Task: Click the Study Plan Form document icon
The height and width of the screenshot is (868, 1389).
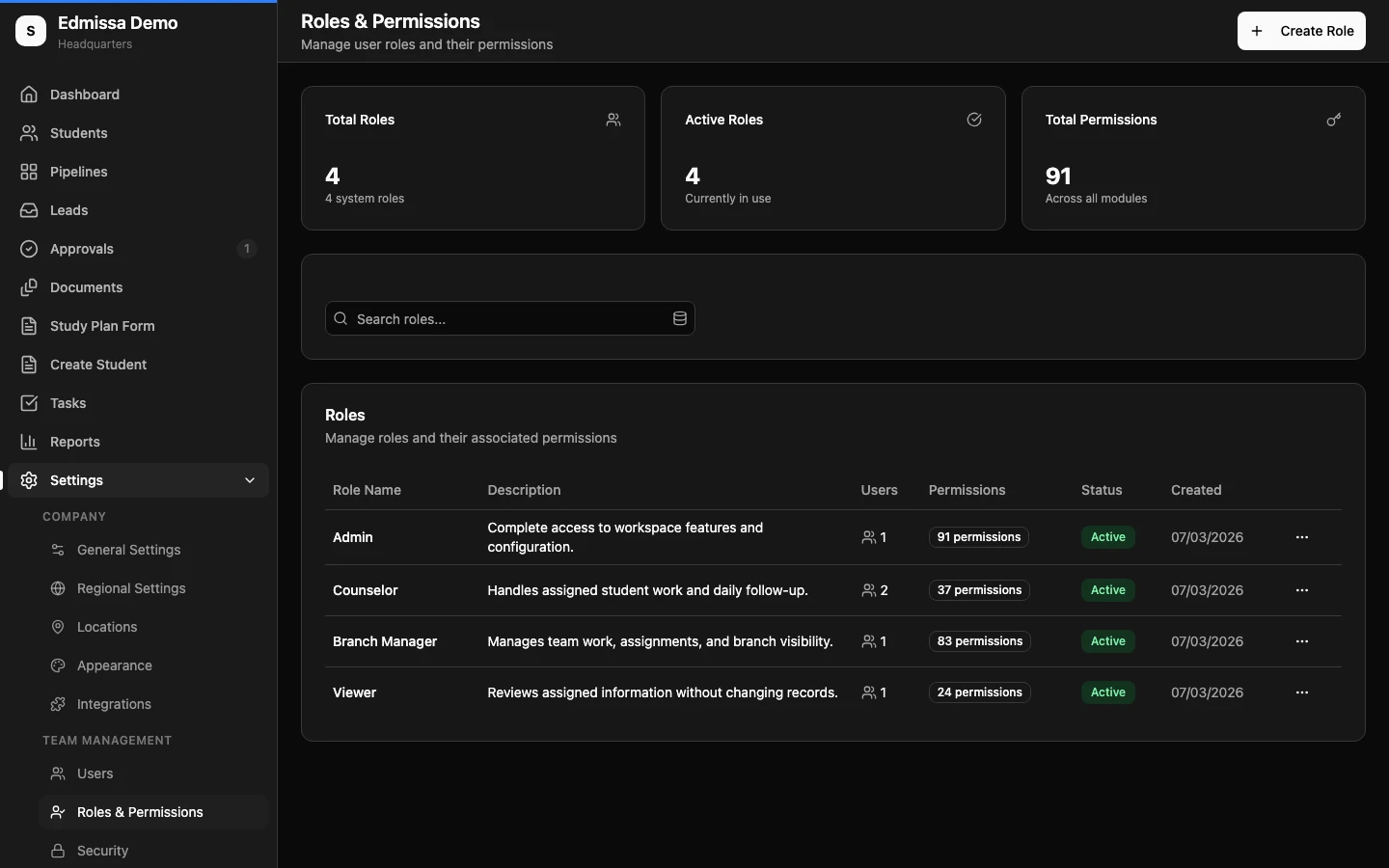Action: [x=29, y=326]
